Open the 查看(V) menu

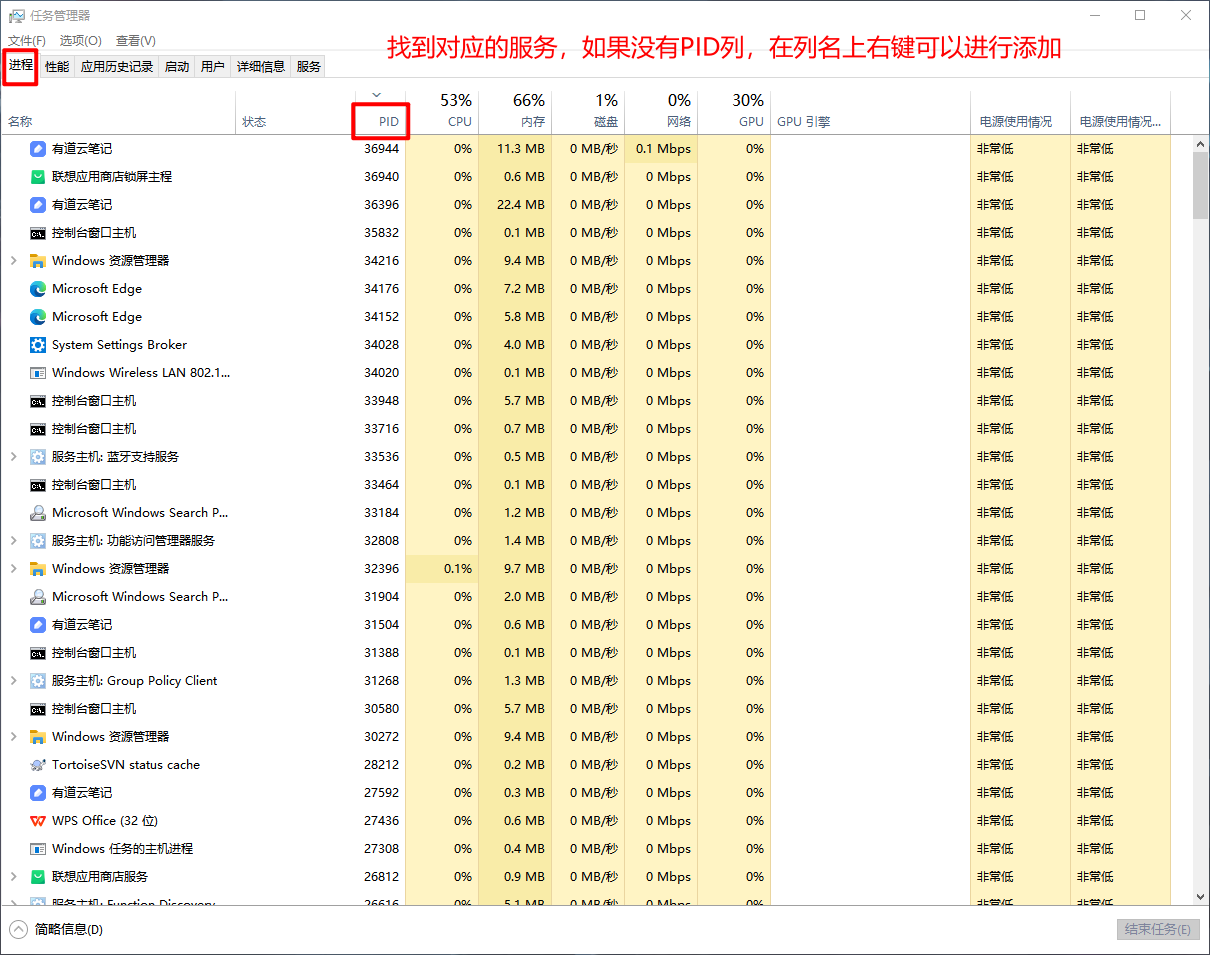click(x=136, y=40)
